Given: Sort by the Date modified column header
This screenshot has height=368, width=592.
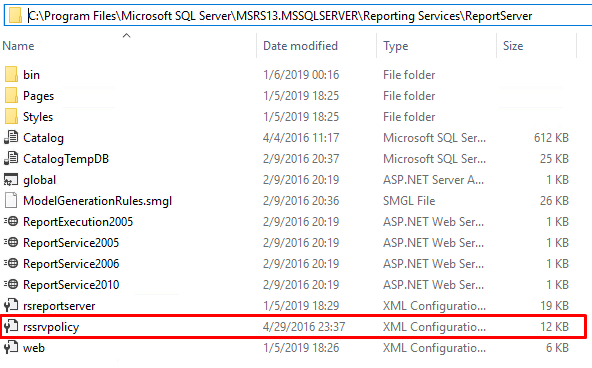Looking at the screenshot, I should [x=300, y=46].
